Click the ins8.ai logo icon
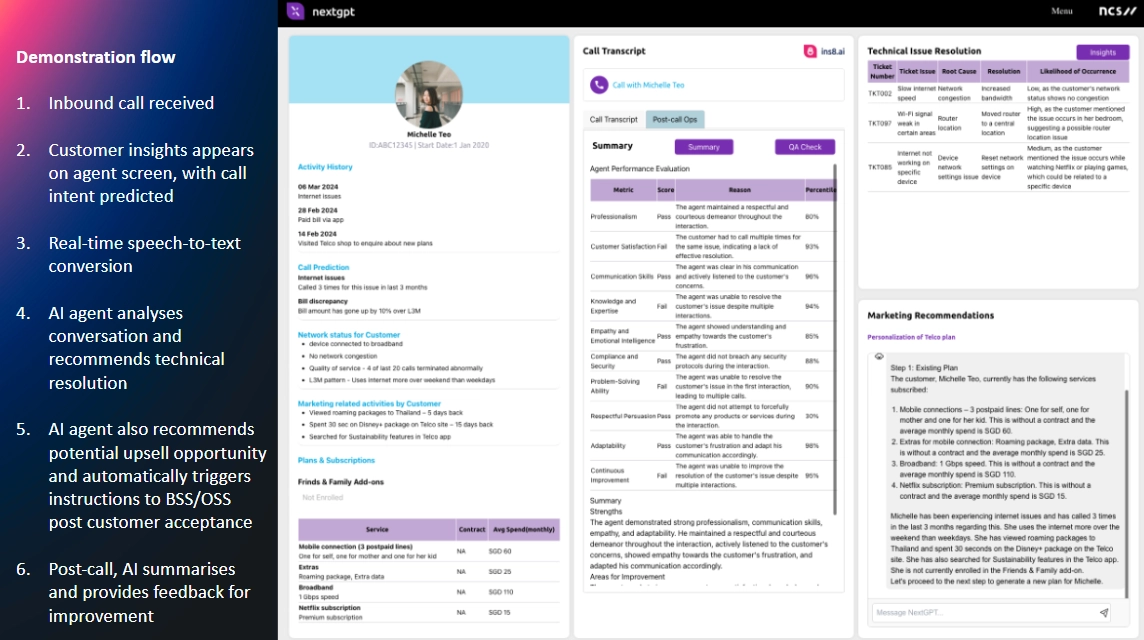This screenshot has height=640, width=1144. (x=810, y=51)
